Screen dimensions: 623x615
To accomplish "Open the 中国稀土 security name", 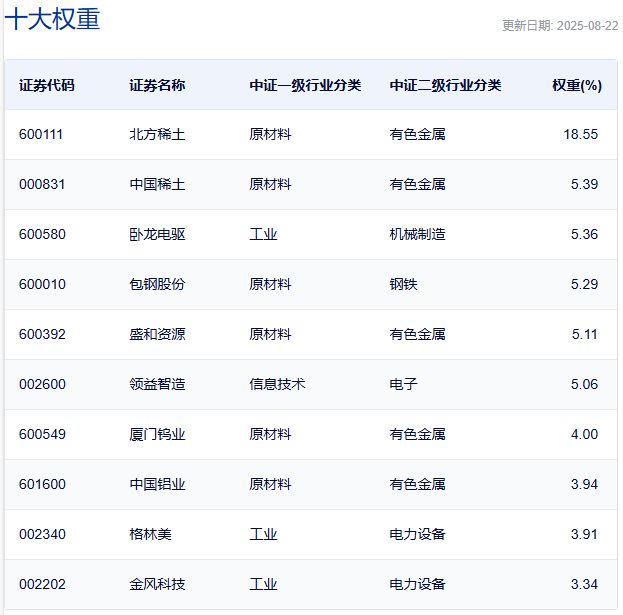I will click(x=157, y=184).
